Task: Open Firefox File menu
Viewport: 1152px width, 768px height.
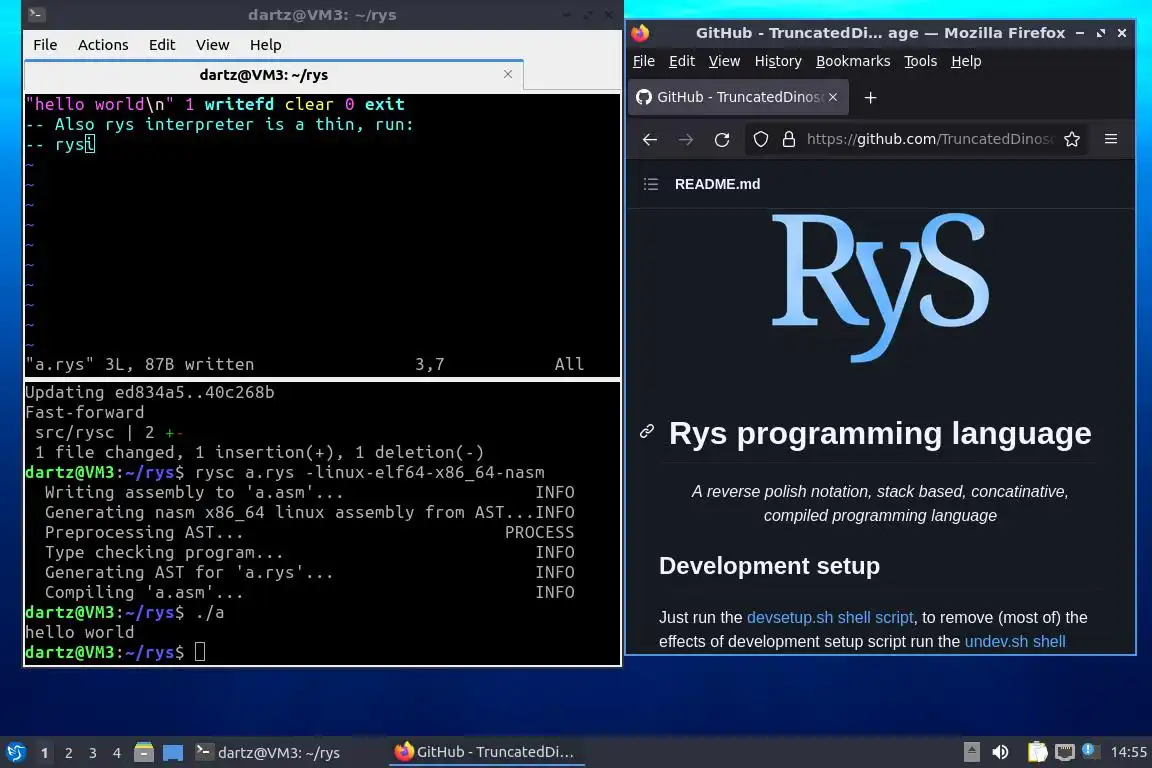Action: [x=644, y=62]
